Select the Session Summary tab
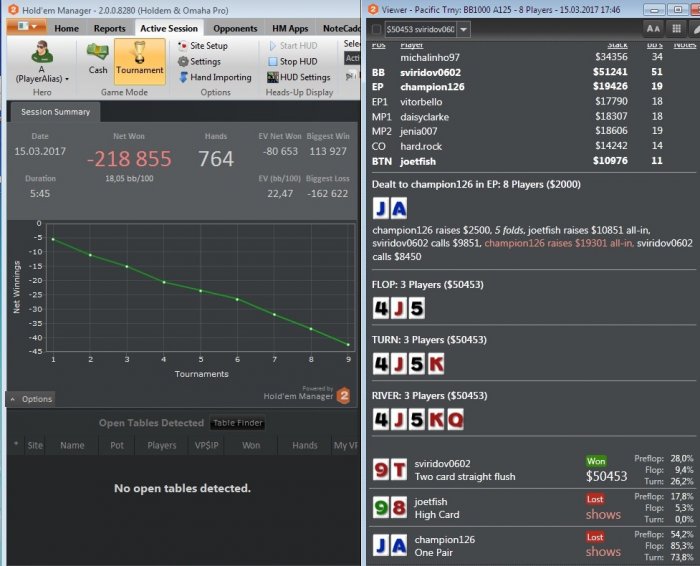Image resolution: width=700 pixels, height=566 pixels. 55,112
